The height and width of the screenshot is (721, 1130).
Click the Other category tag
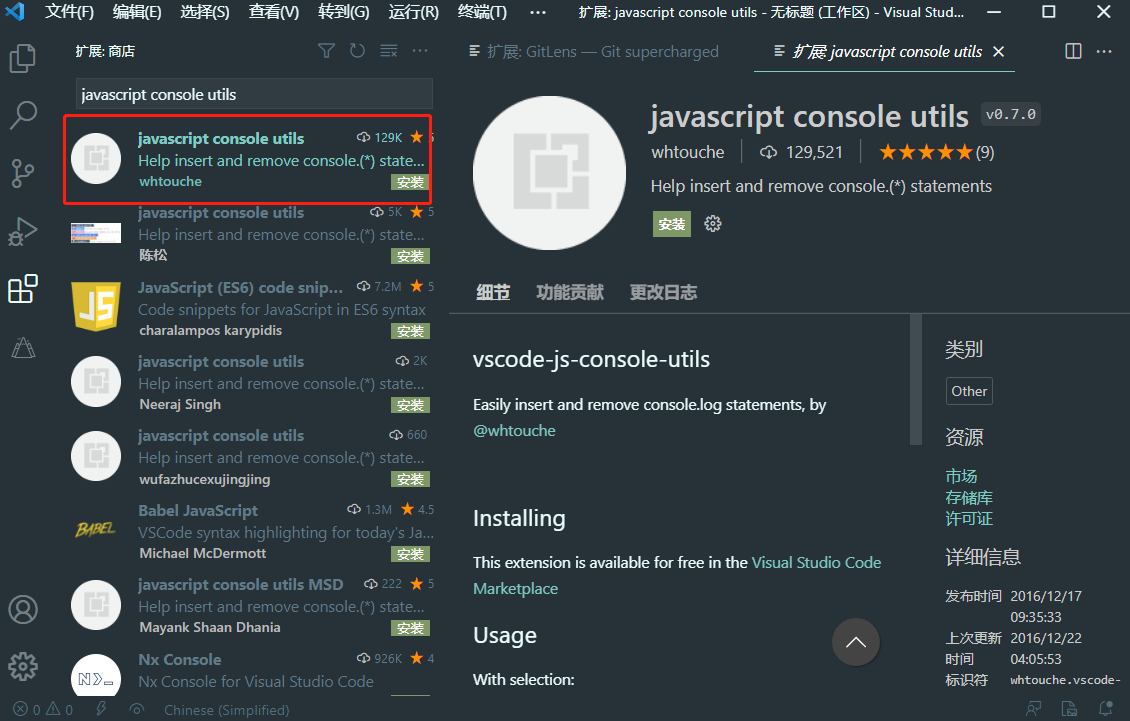click(x=969, y=391)
